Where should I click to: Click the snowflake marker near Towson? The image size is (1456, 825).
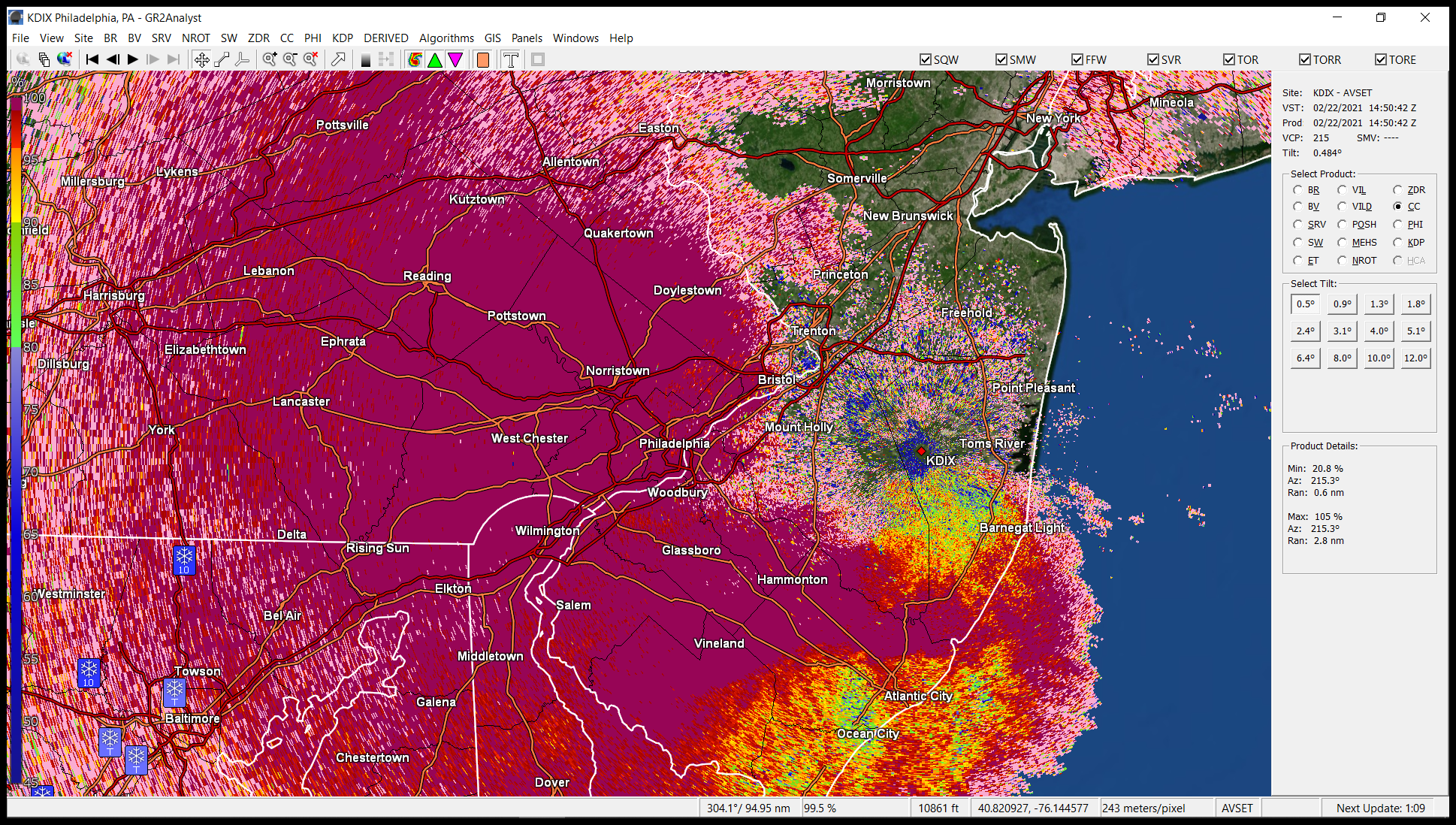pos(175,692)
